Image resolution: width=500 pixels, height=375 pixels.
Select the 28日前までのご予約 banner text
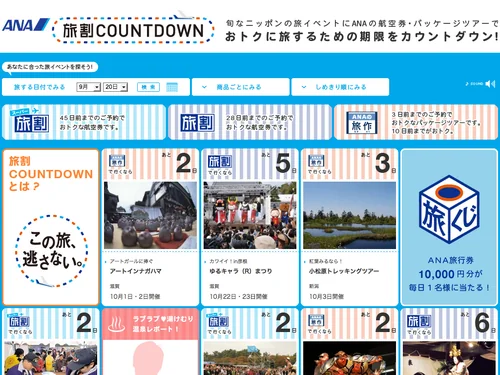[x=259, y=122]
